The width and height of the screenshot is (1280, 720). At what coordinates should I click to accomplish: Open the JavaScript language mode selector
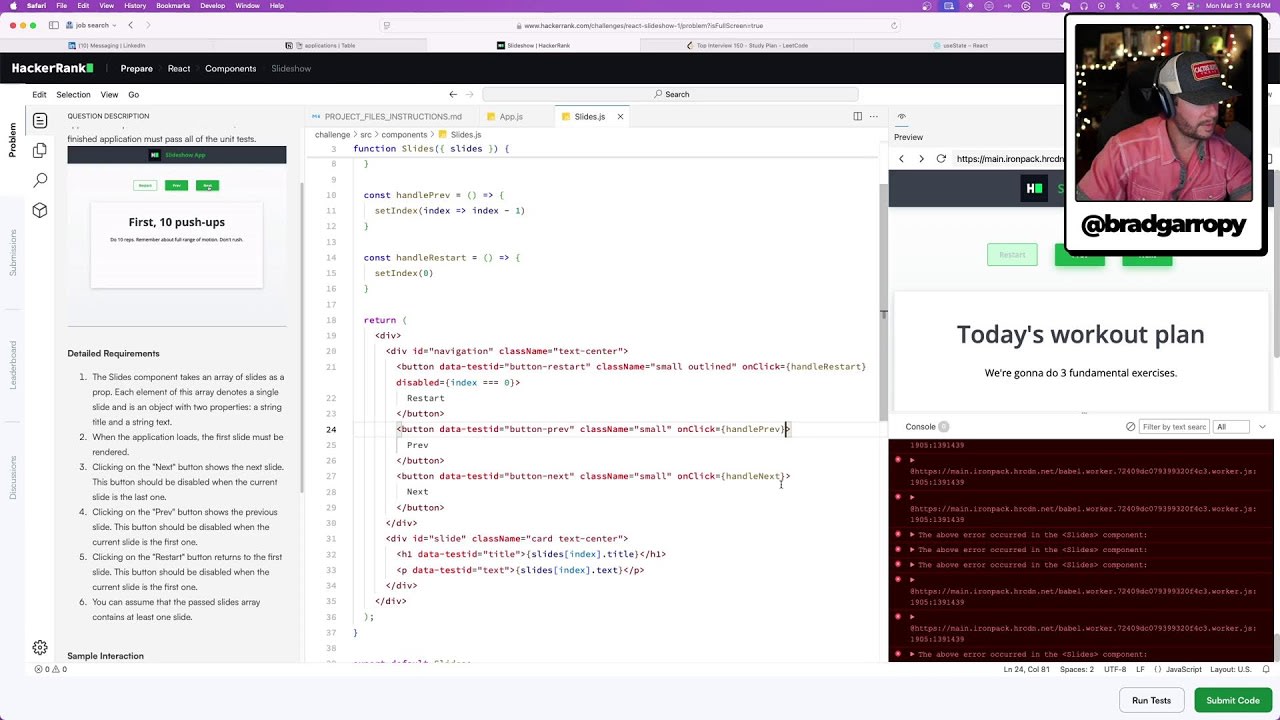click(x=1183, y=669)
